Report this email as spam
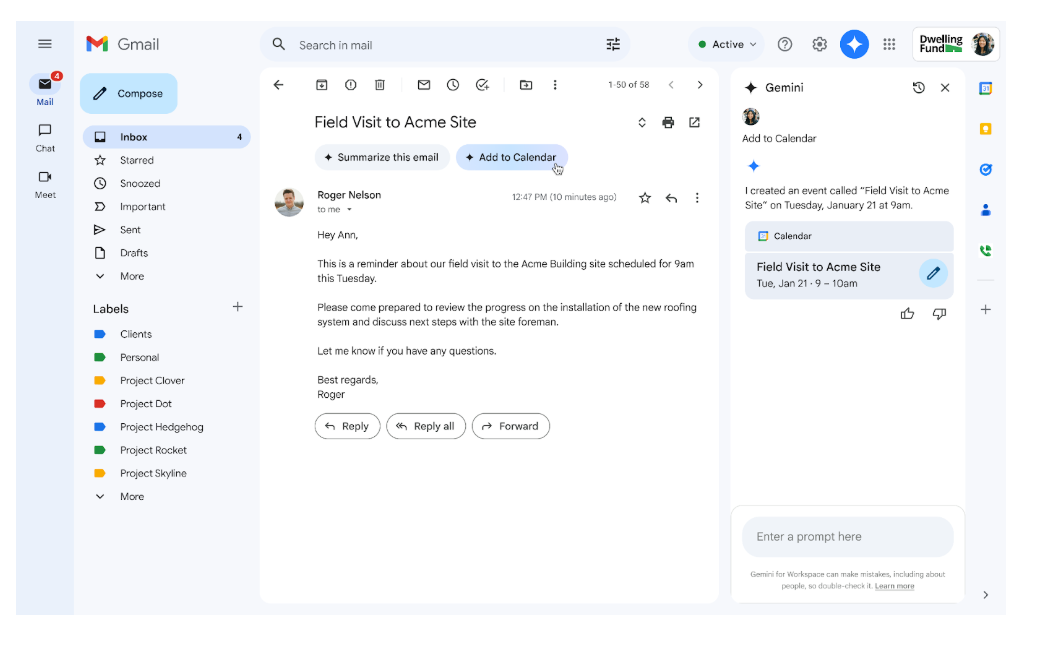This screenshot has height=648, width=1040. pos(351,85)
